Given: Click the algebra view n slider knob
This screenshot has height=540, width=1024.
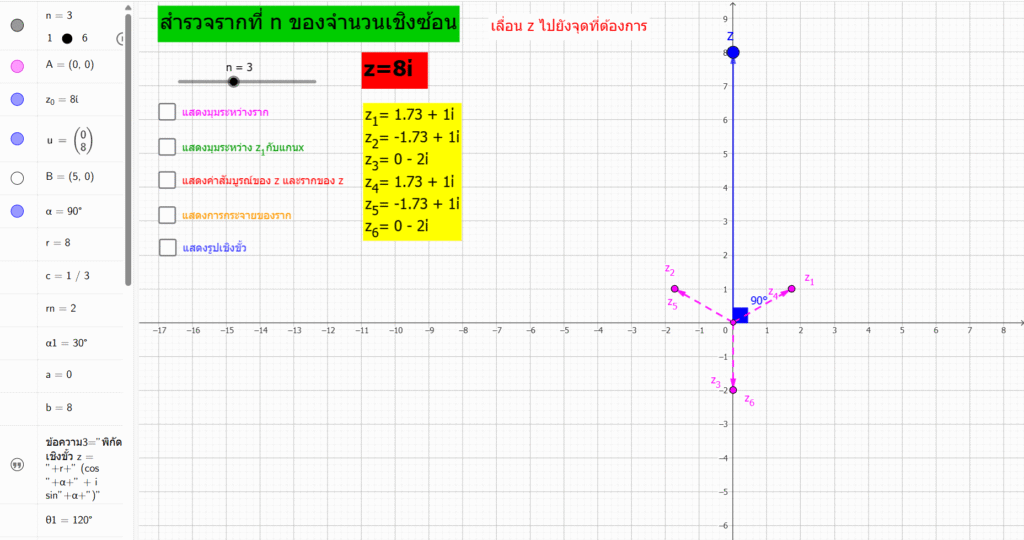Looking at the screenshot, I should (67, 39).
